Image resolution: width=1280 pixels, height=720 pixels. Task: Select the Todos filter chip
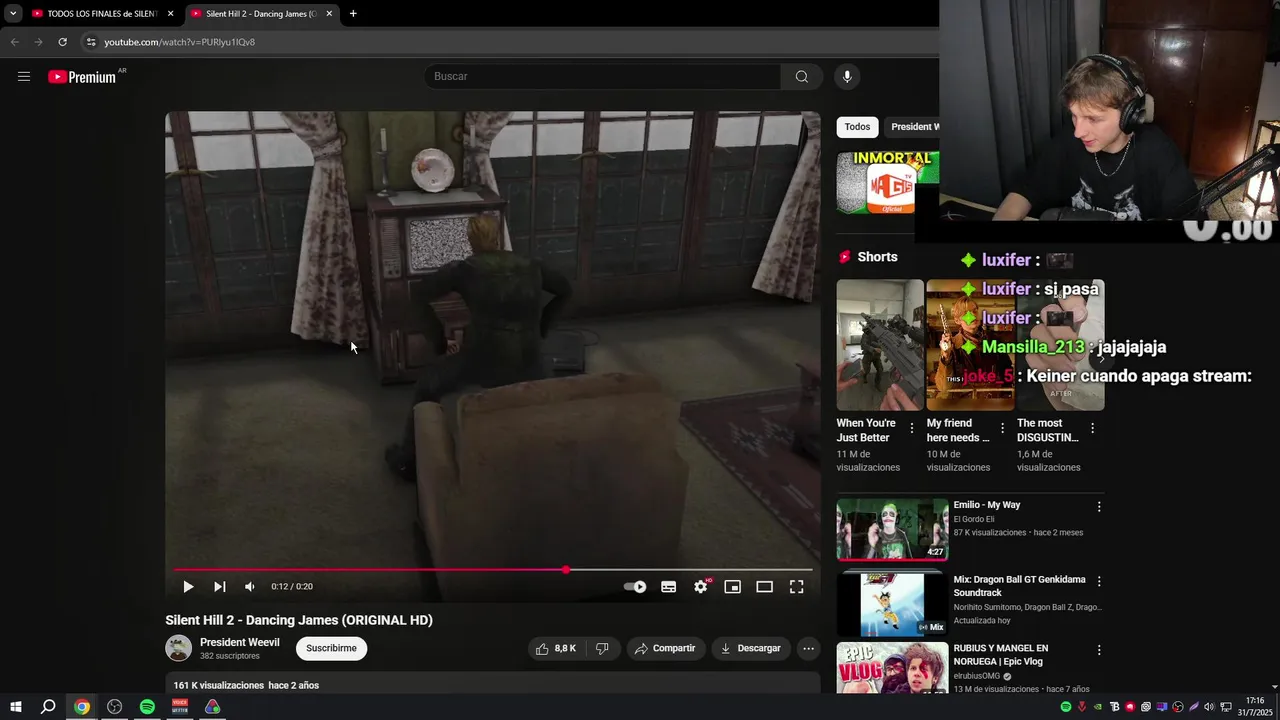click(857, 127)
